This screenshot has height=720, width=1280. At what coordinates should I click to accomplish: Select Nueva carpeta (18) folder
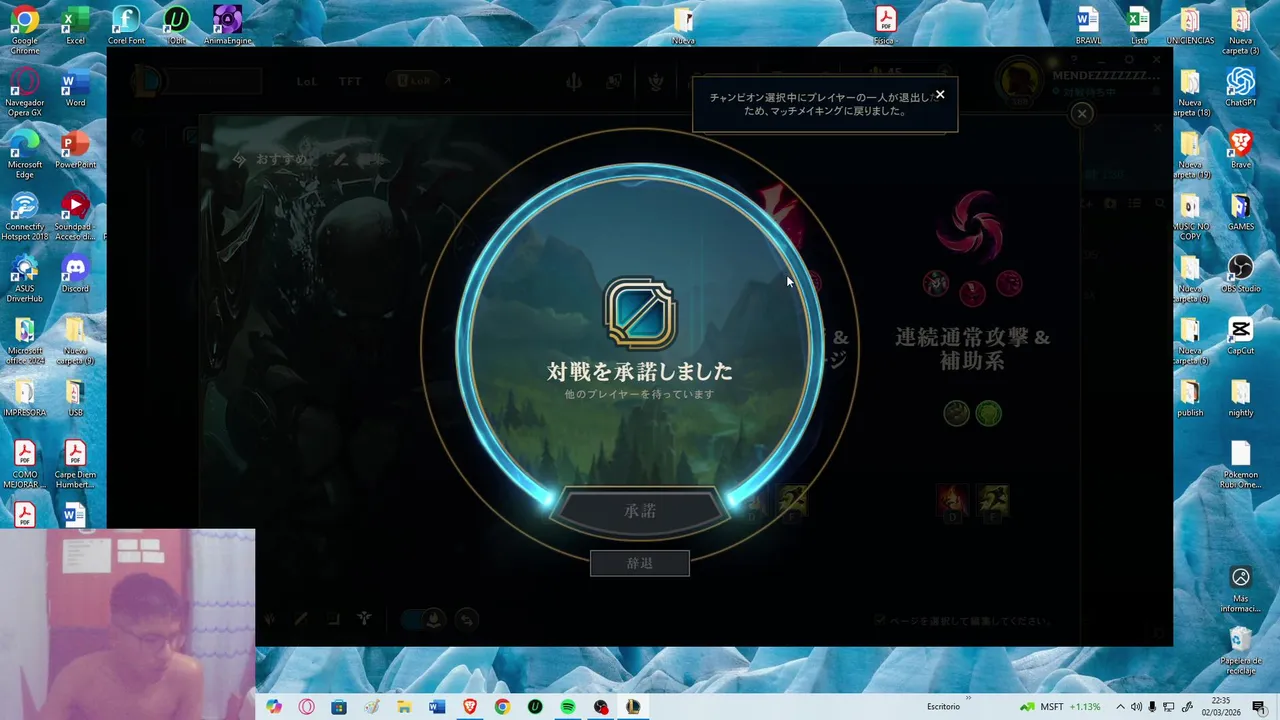pyautogui.click(x=1190, y=93)
